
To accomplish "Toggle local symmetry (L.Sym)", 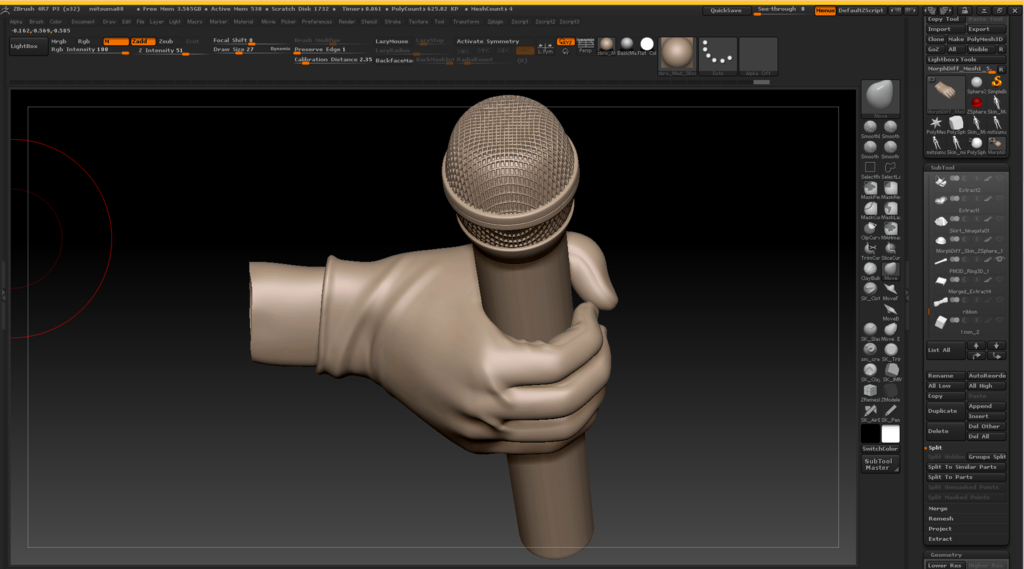I will point(545,48).
